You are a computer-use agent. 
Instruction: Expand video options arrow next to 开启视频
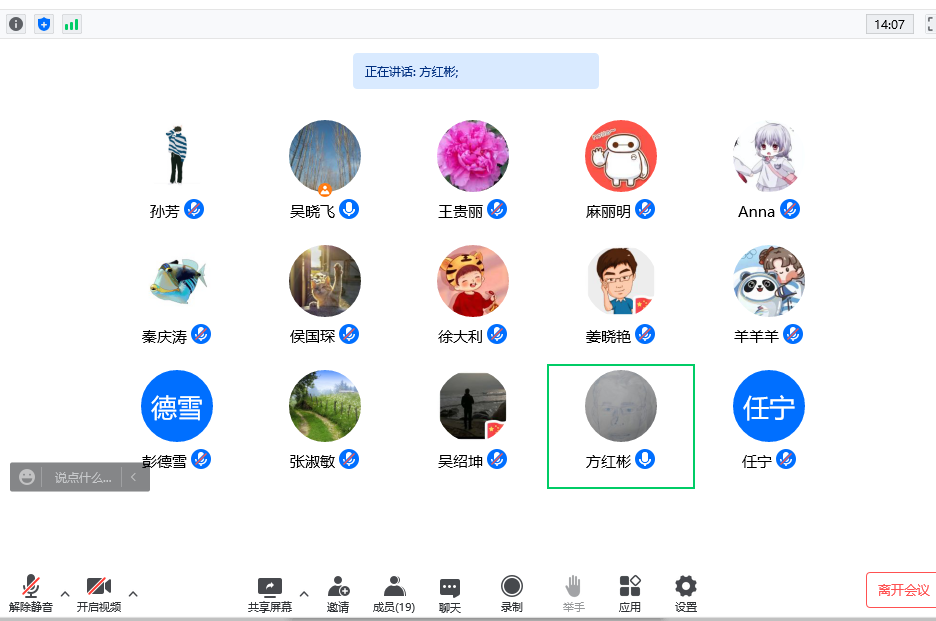(133, 594)
